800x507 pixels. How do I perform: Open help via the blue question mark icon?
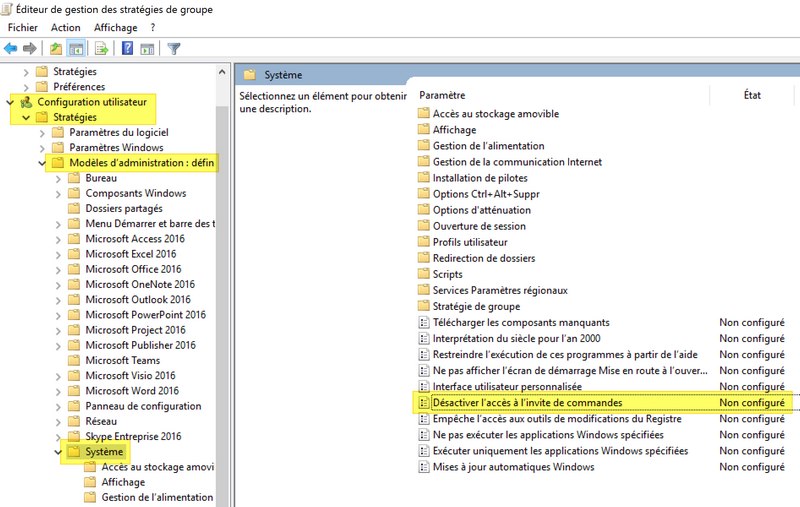pyautogui.click(x=127, y=48)
